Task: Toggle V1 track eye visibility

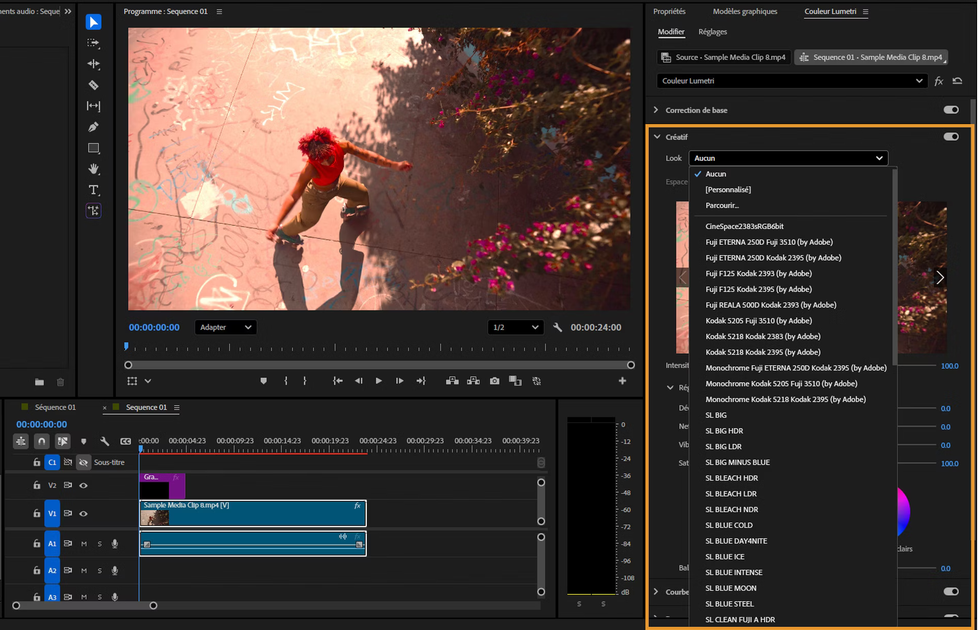Action: 83,514
